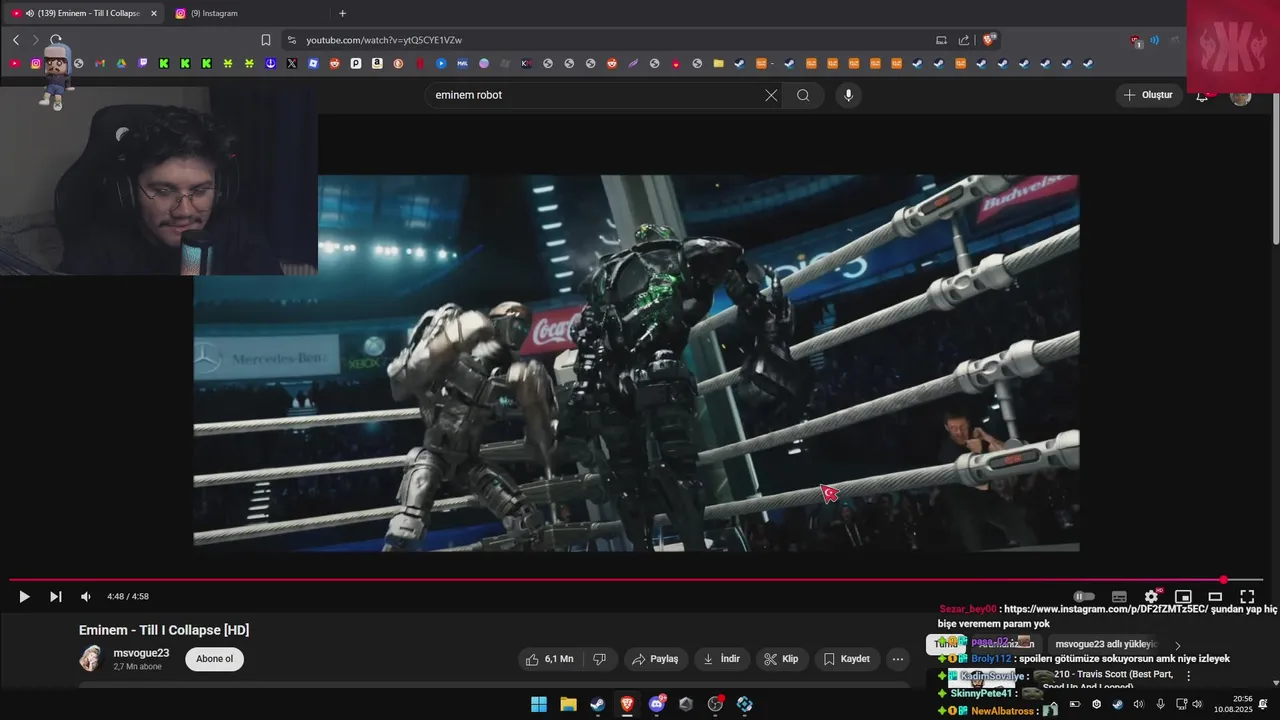Expand chip row with right chevron
Viewport: 1280px width, 720px height.
(x=1178, y=645)
